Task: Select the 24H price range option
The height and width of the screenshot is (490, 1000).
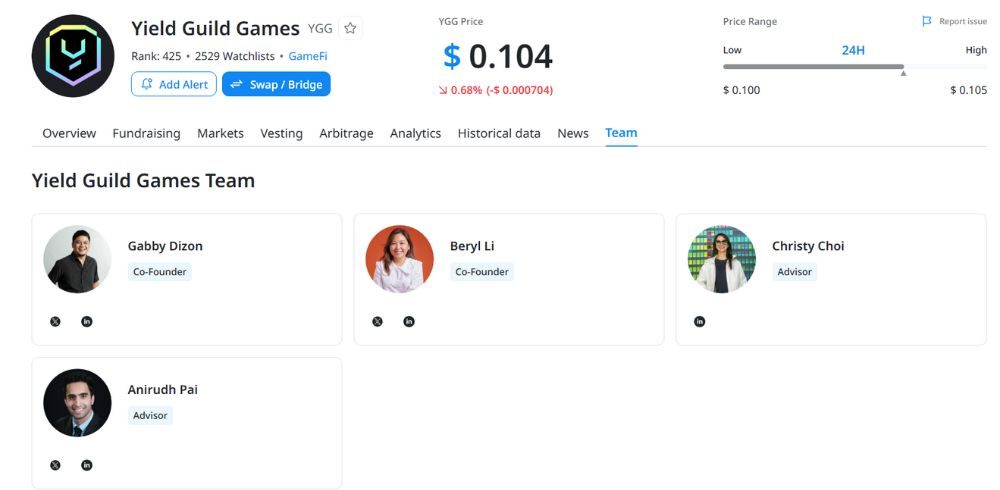Action: pyautogui.click(x=853, y=50)
